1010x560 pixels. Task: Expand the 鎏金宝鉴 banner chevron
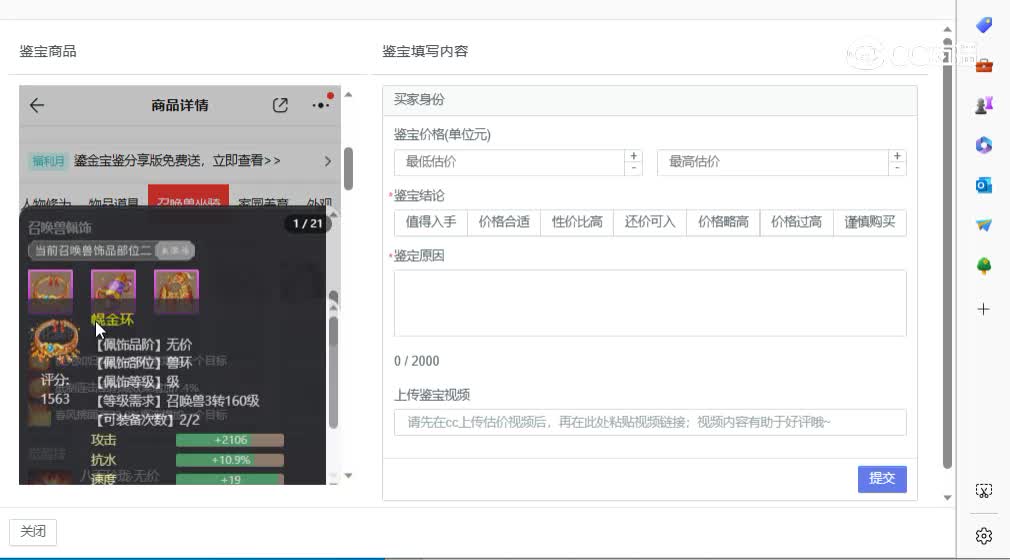pyautogui.click(x=328, y=161)
